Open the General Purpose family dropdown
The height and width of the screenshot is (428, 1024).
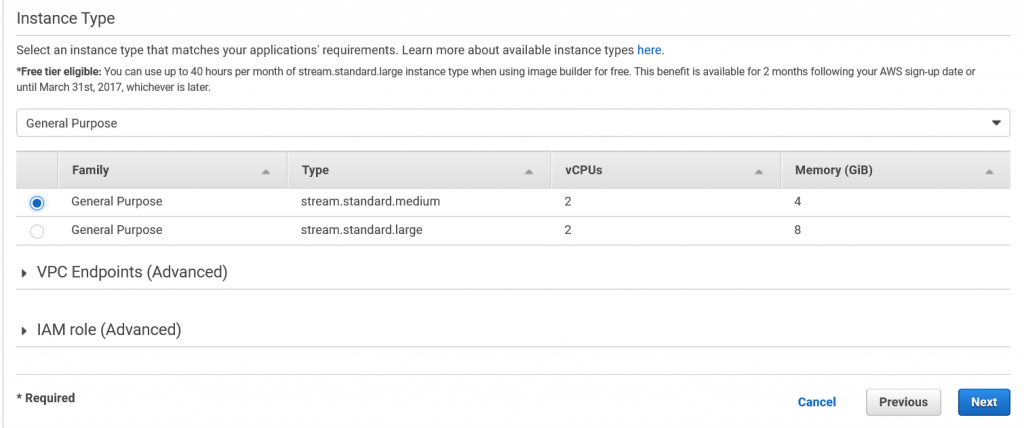click(512, 123)
